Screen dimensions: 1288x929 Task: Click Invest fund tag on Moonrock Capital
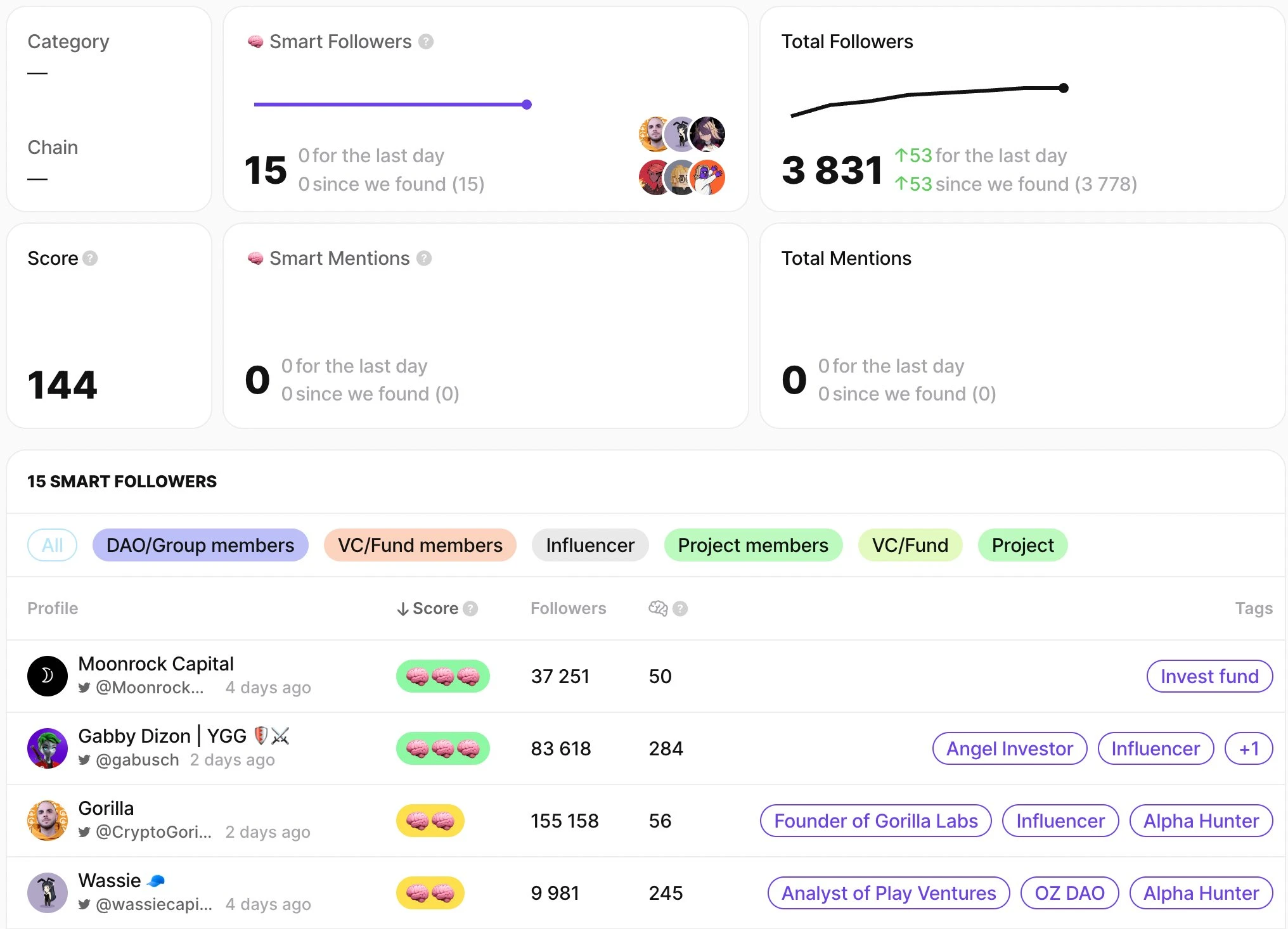click(1208, 676)
